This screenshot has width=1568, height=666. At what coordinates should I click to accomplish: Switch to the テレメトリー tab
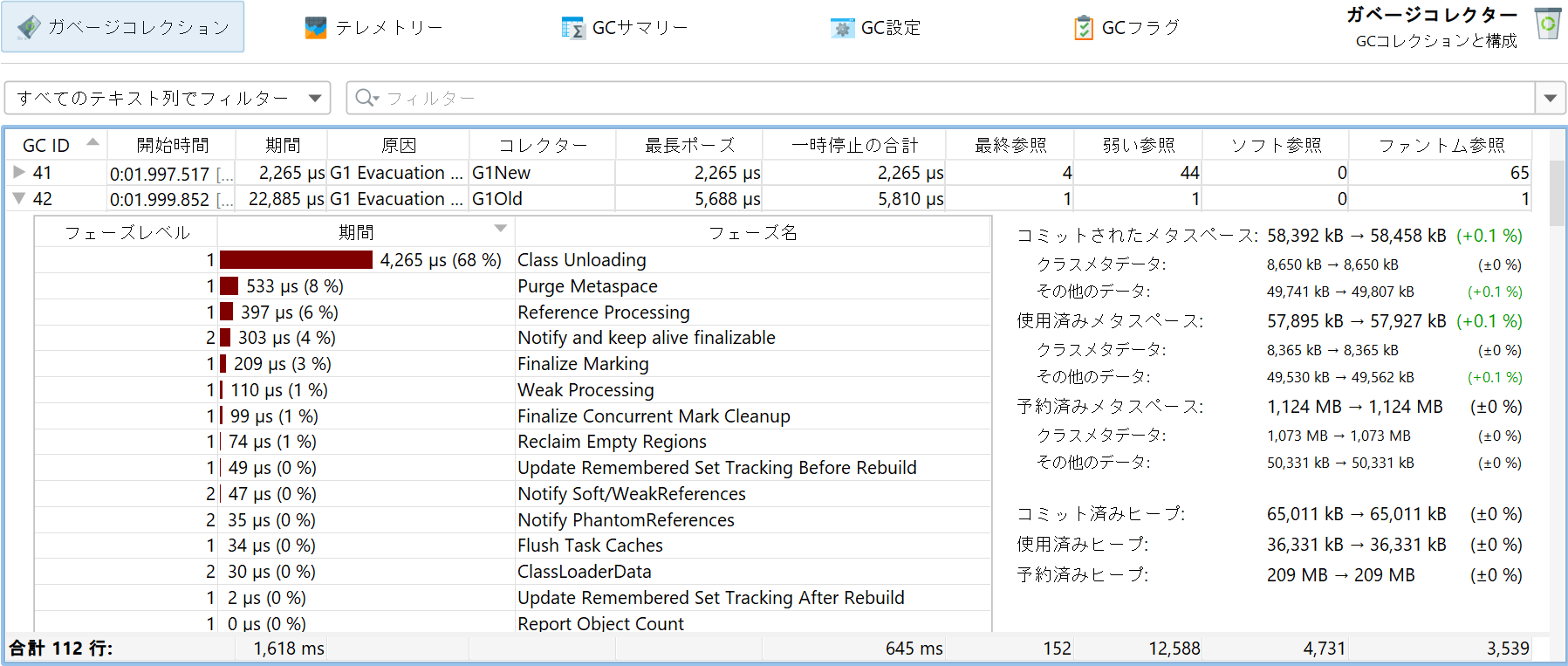(373, 28)
